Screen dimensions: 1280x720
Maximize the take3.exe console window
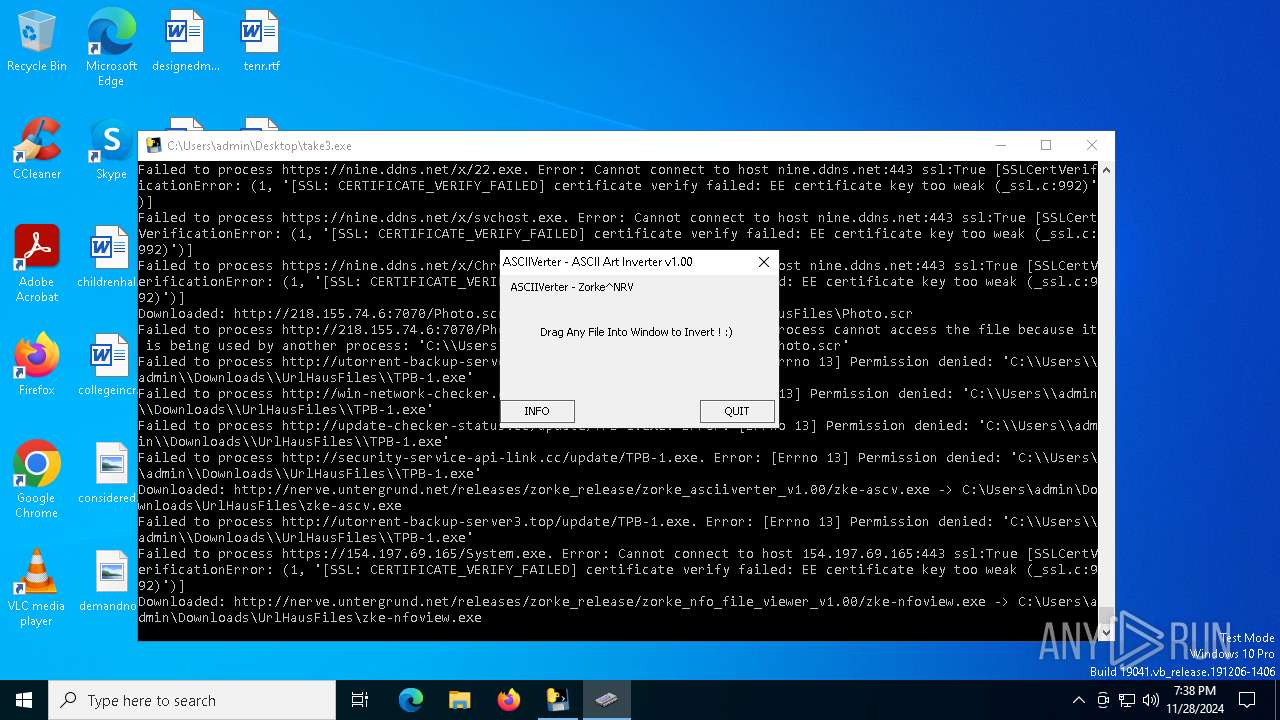pos(1046,146)
